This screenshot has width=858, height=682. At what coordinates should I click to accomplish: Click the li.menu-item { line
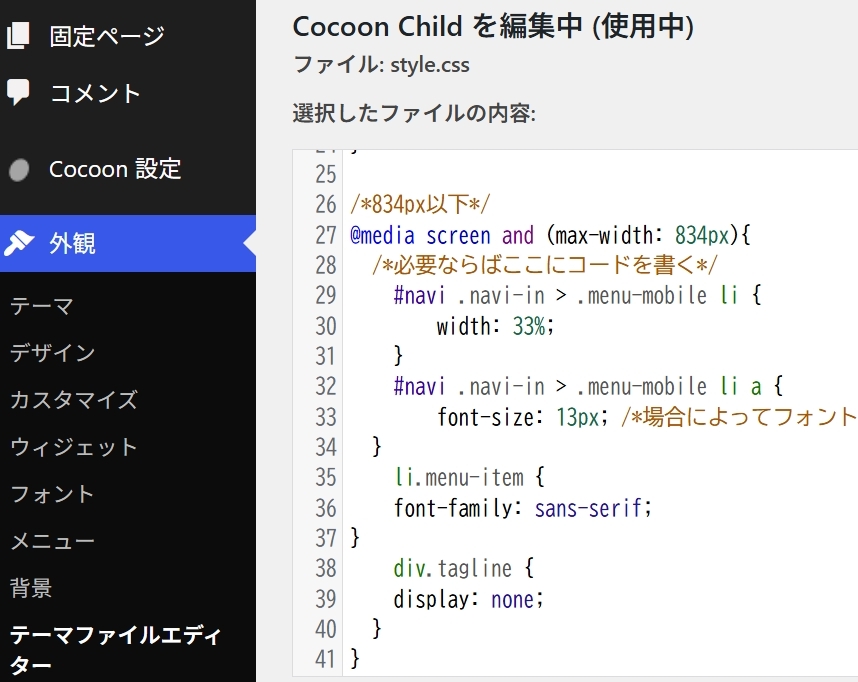[469, 478]
